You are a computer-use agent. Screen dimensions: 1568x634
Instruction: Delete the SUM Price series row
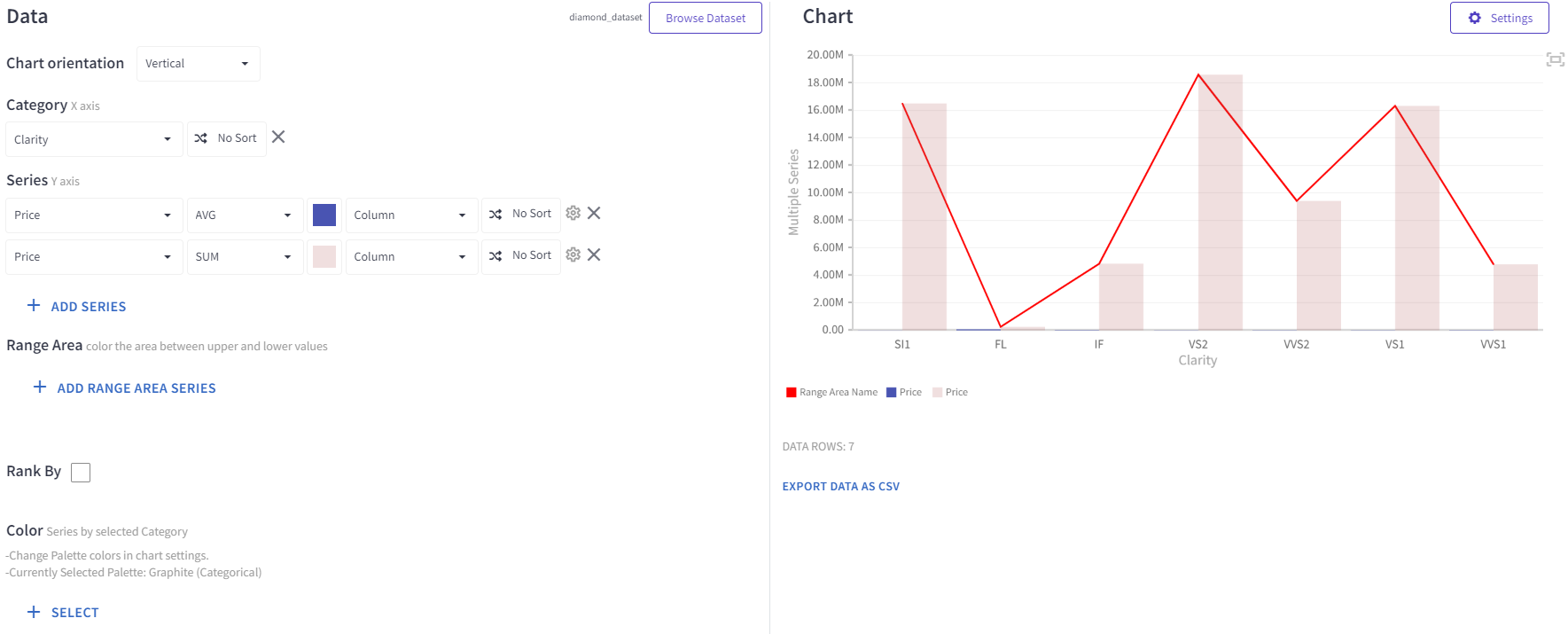point(594,255)
